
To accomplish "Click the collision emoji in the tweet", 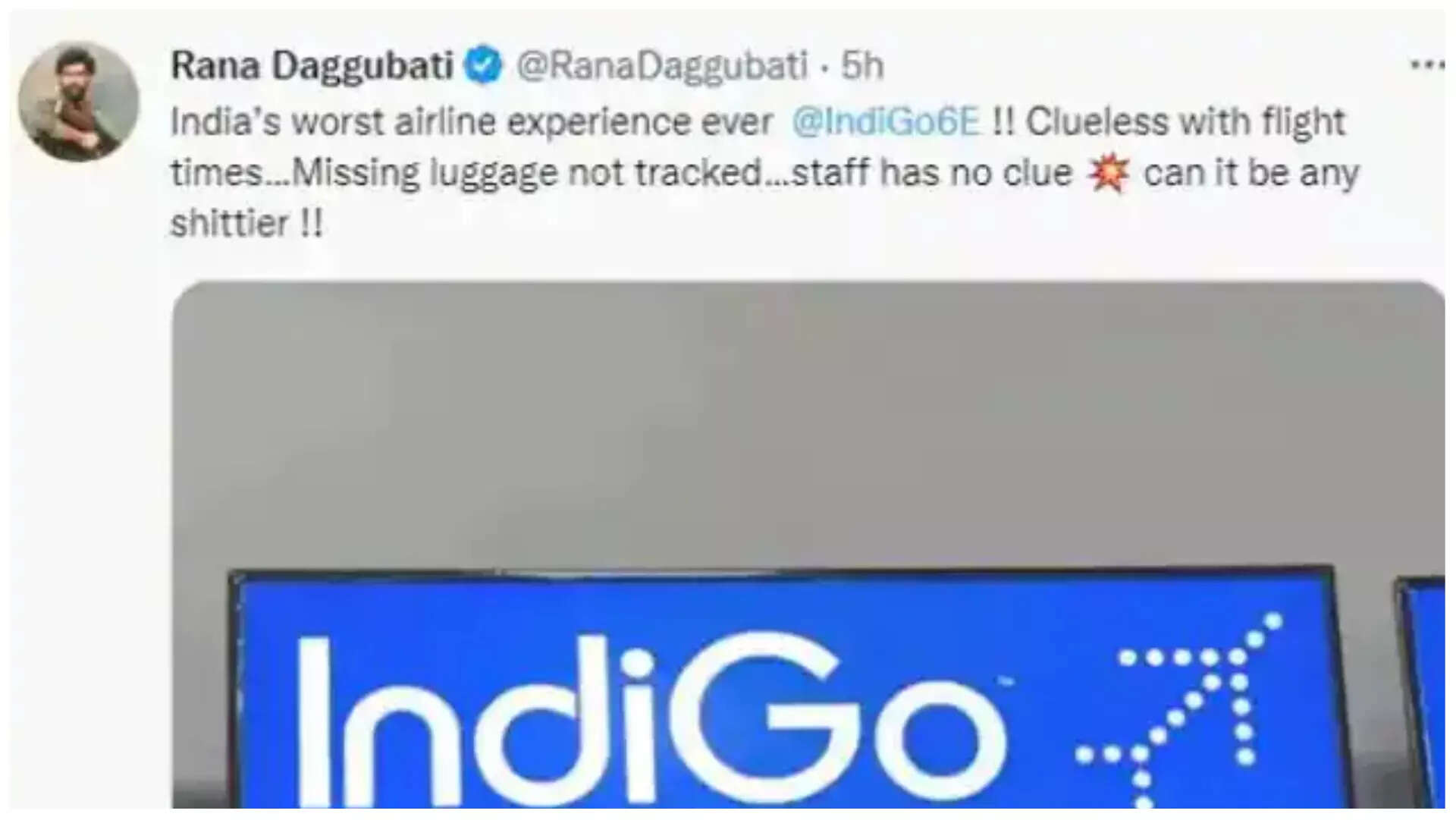I will [1108, 173].
